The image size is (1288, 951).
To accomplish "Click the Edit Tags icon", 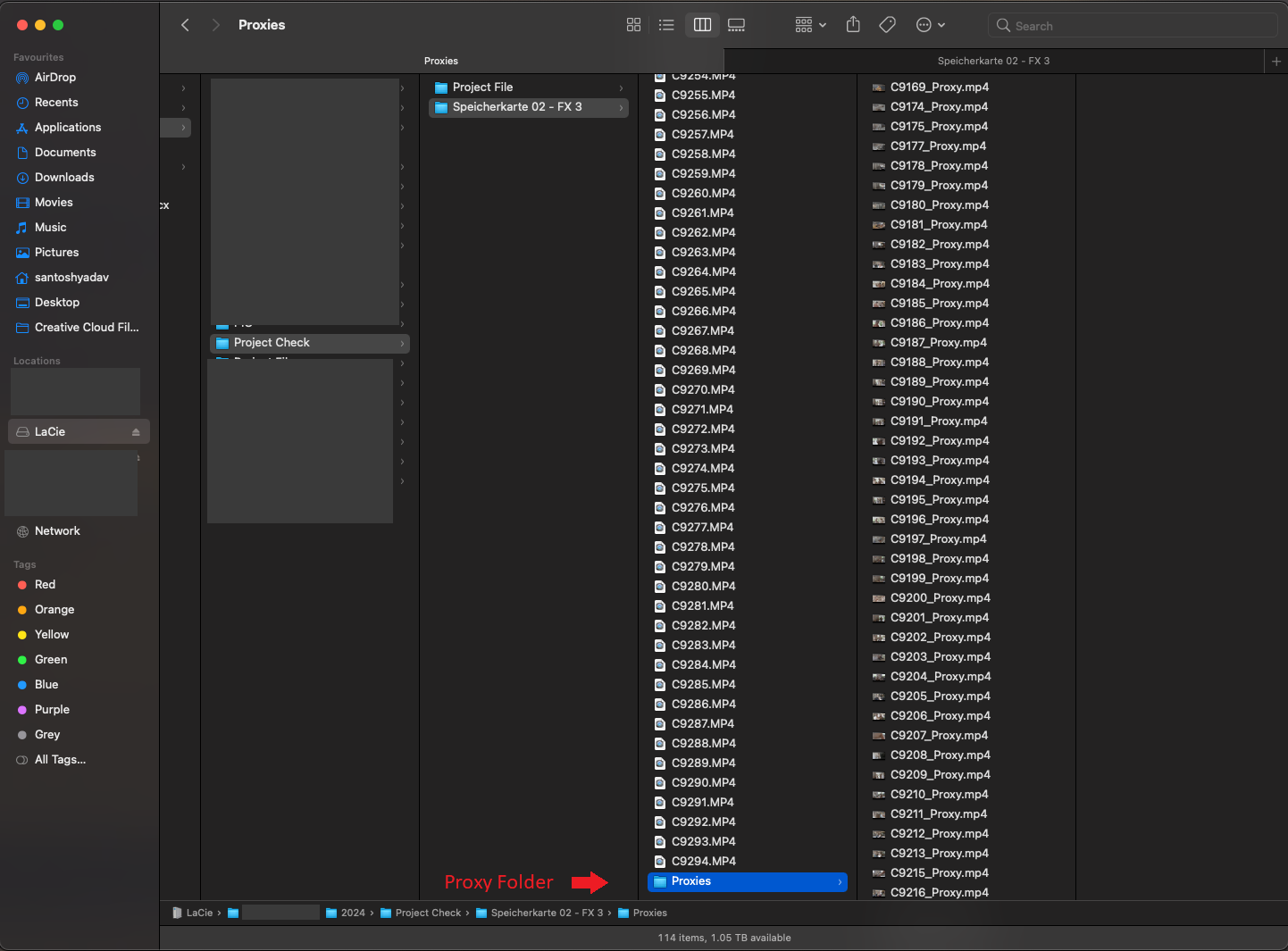I will [x=887, y=25].
